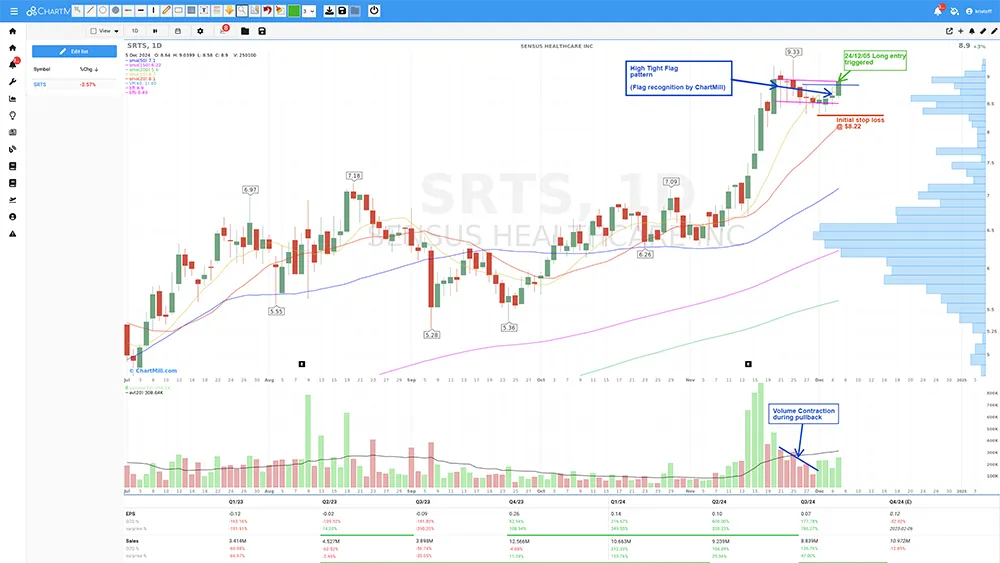This screenshot has height=563, width=1000.
Task: Open the sidebar alerts bell with badge
Action: 13,64
